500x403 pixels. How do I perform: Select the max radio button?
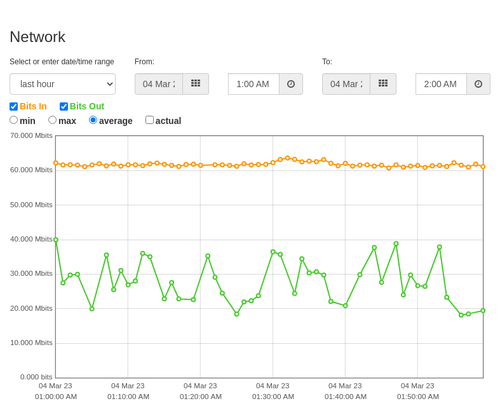pos(52,120)
